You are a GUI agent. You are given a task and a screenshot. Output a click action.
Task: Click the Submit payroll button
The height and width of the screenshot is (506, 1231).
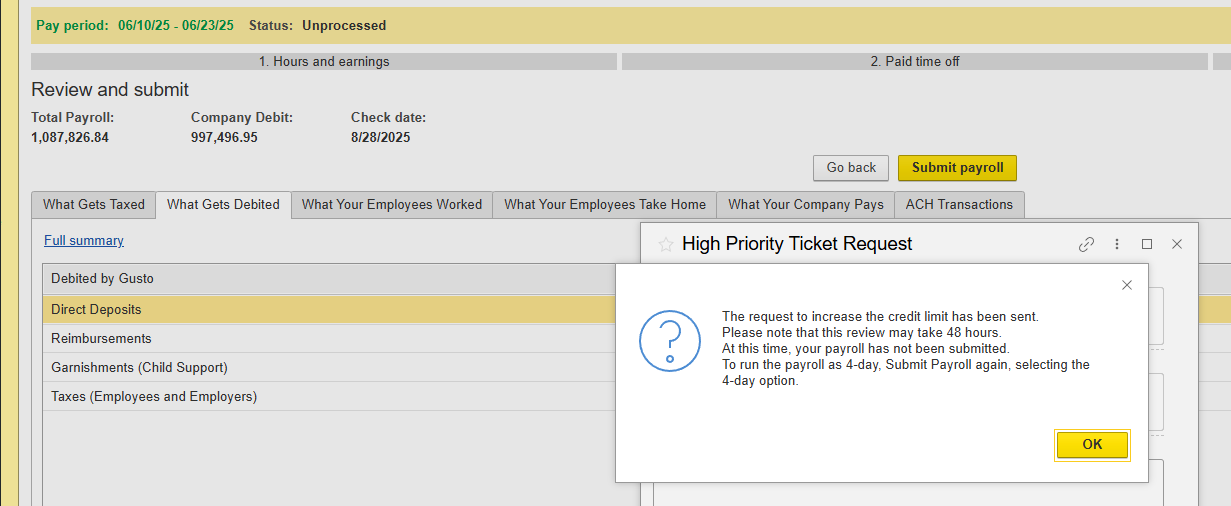click(x=957, y=168)
